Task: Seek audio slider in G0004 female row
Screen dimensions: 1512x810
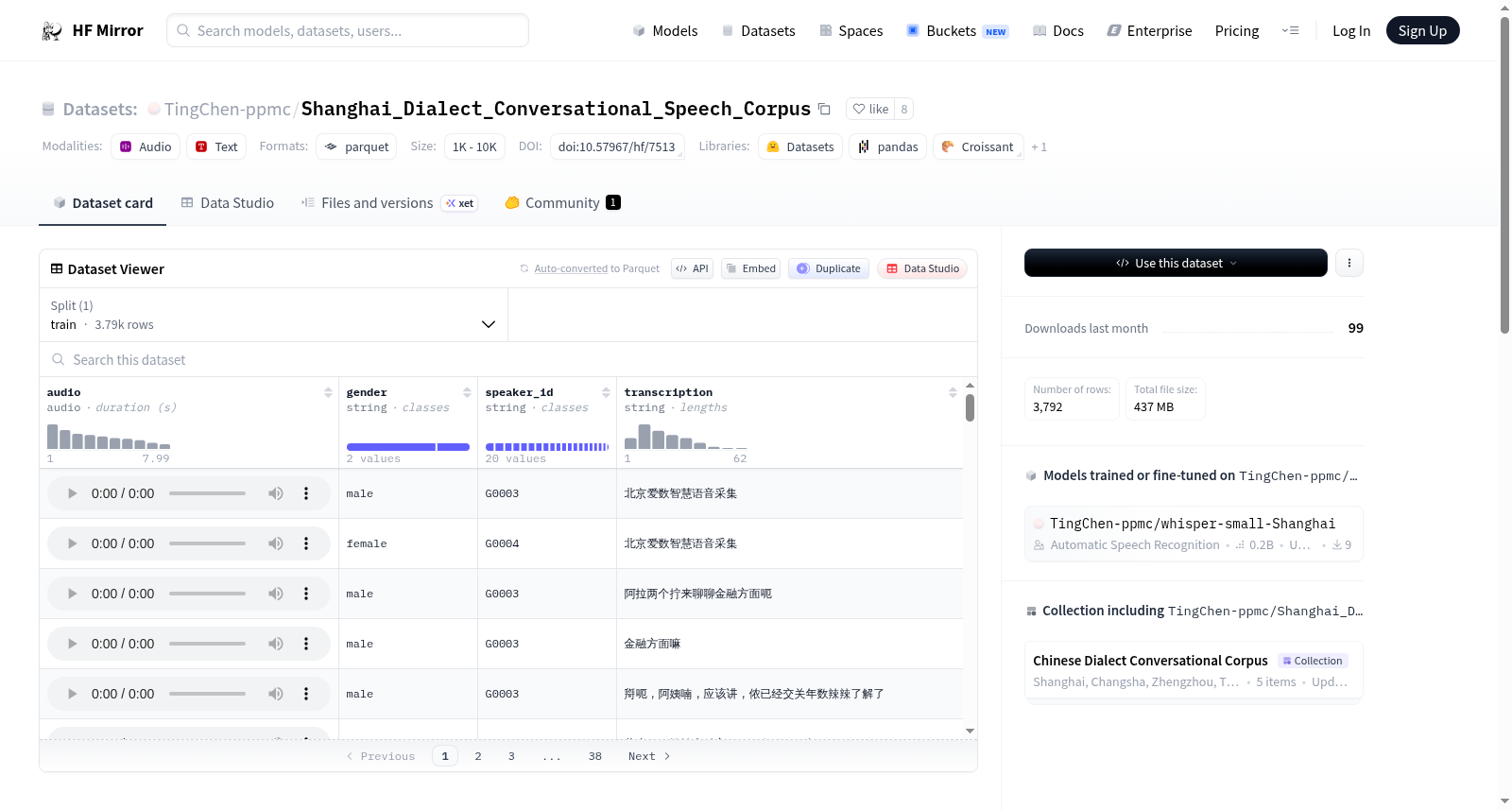Action: 207,543
